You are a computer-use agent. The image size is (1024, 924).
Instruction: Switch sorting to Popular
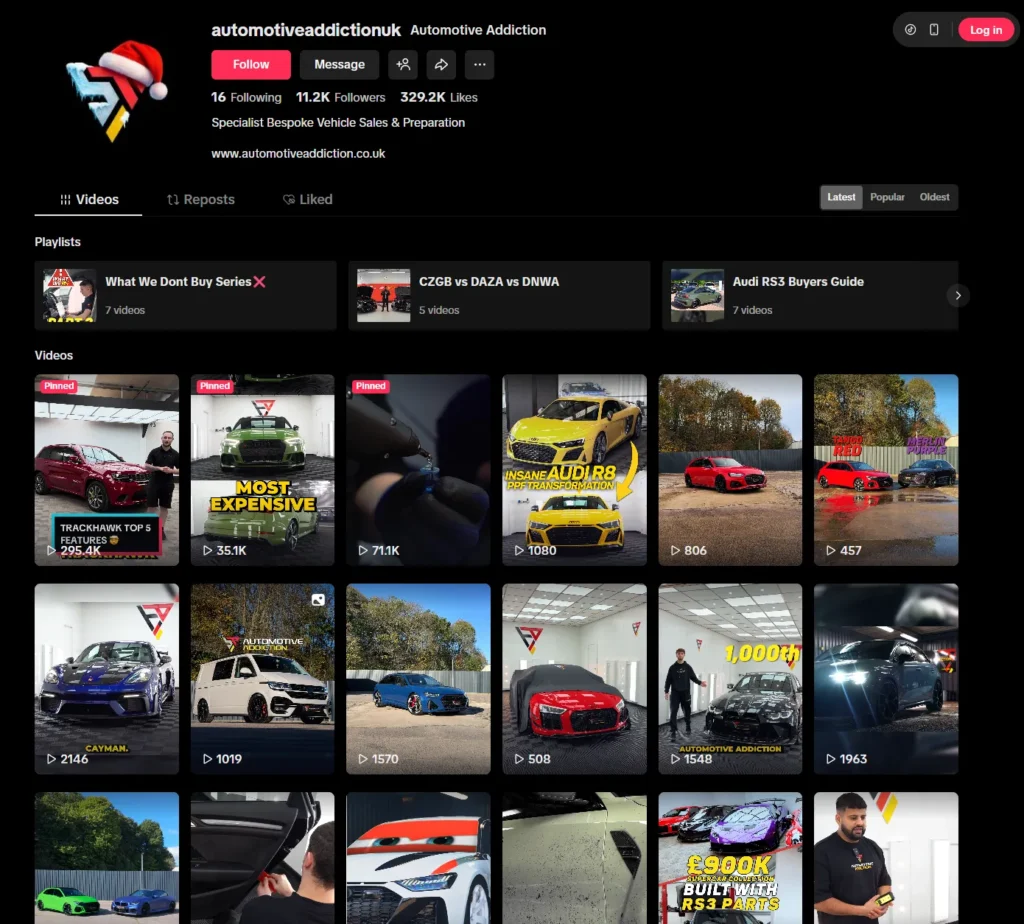tap(887, 197)
